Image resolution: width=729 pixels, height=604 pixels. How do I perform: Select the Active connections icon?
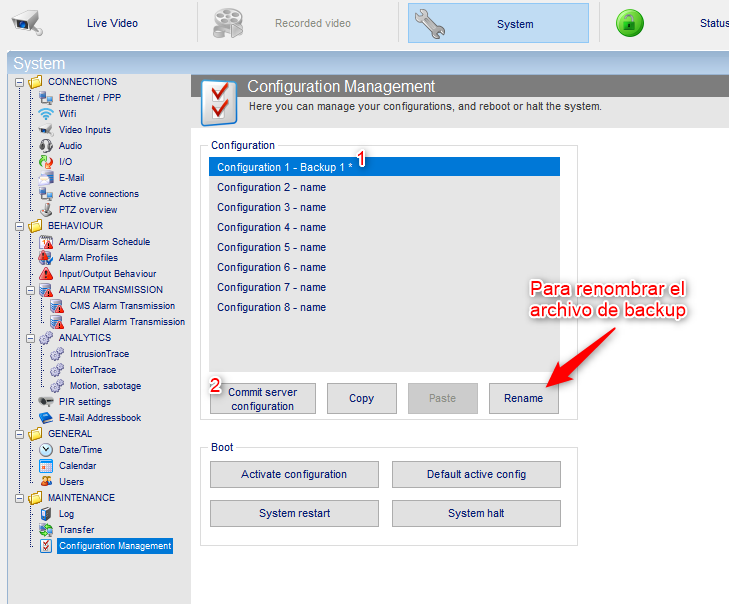pyautogui.click(x=46, y=194)
